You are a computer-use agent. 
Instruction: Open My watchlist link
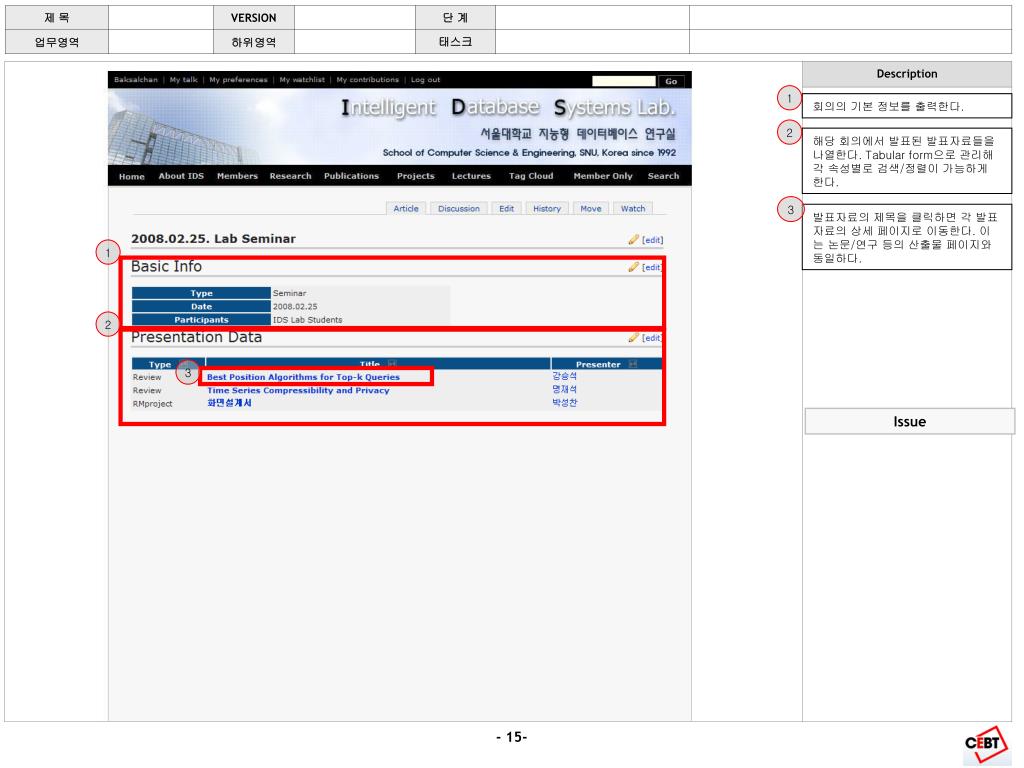click(x=302, y=80)
